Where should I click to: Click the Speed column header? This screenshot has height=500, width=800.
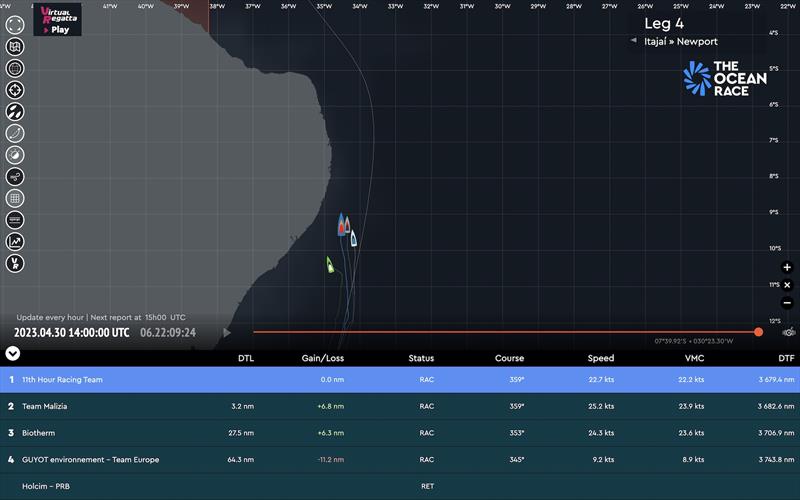[x=601, y=358]
